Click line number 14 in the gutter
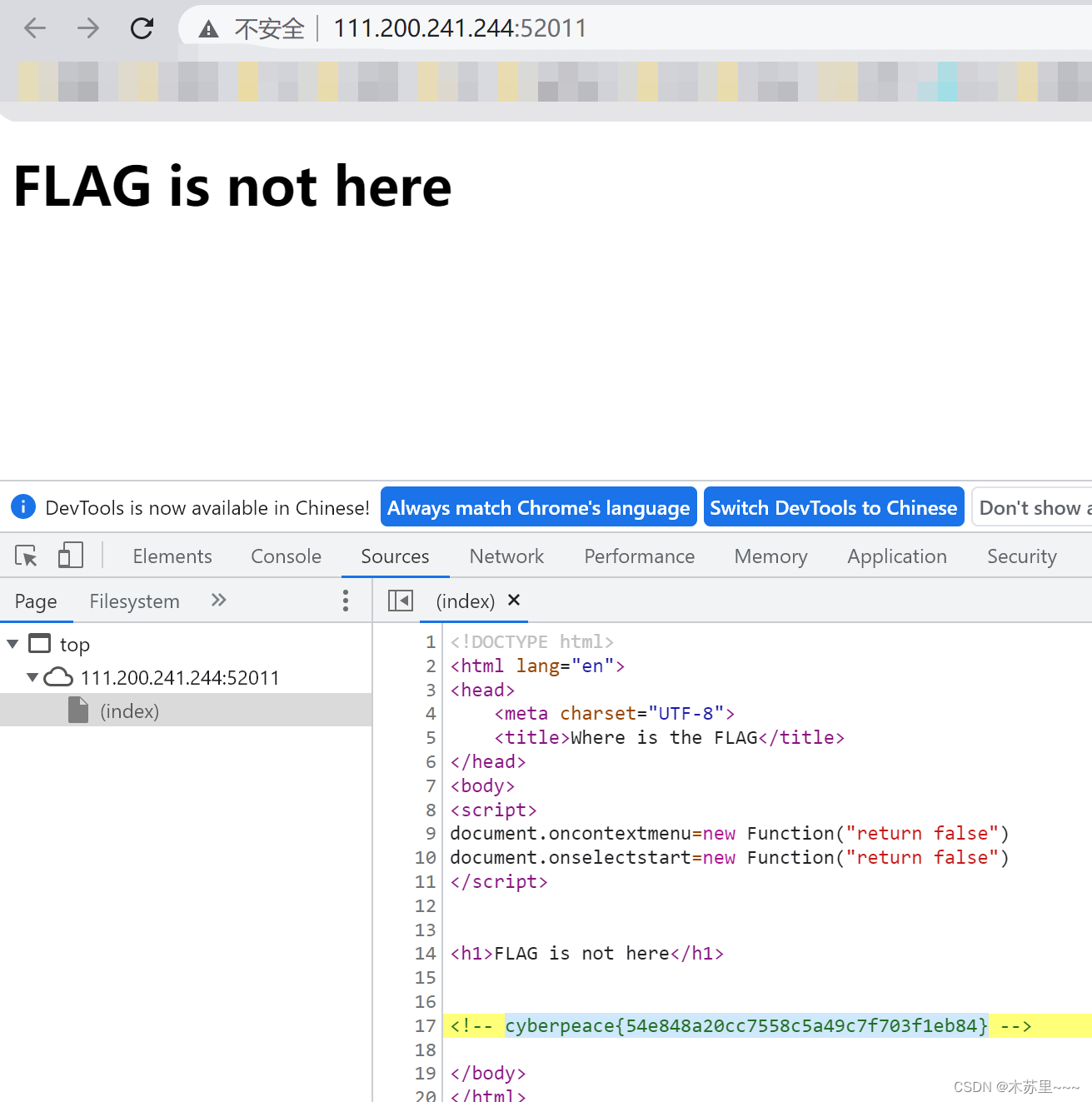The image size is (1092, 1102). (426, 954)
